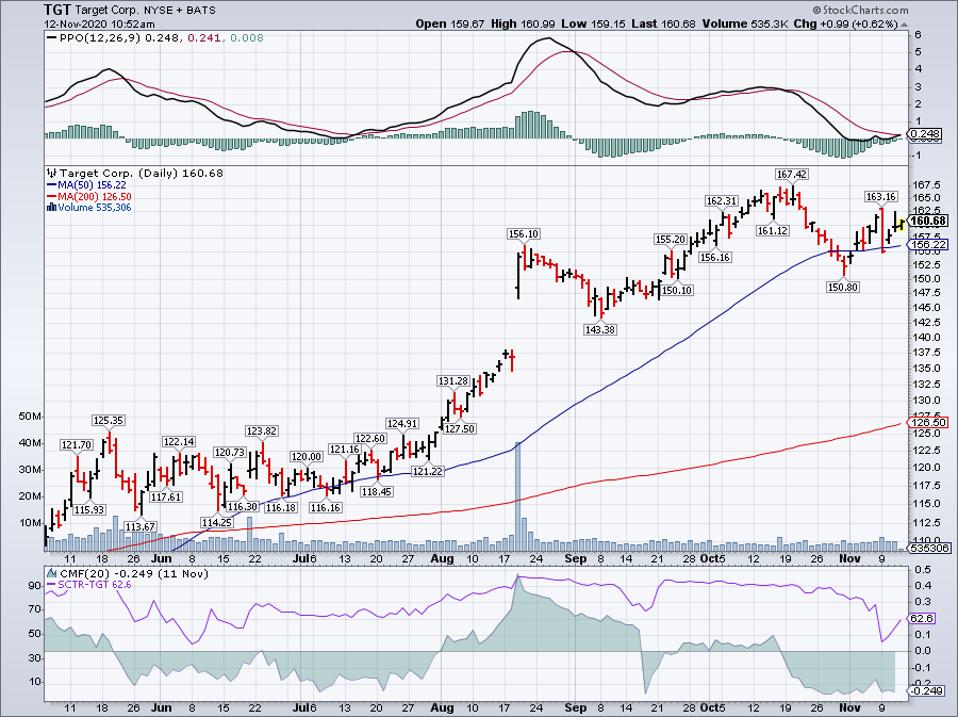Click the 117.61 price label
The image size is (958, 717).
pyautogui.click(x=166, y=497)
